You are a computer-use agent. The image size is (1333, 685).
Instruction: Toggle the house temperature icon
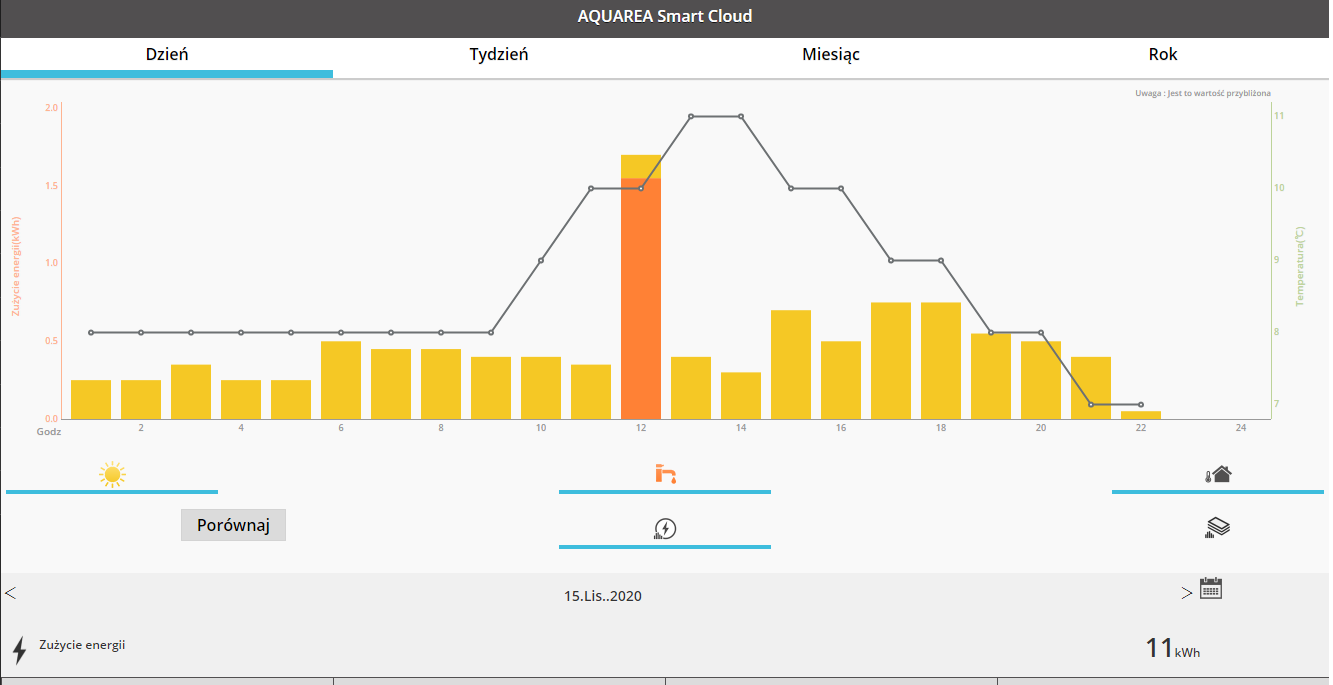(x=1218, y=474)
